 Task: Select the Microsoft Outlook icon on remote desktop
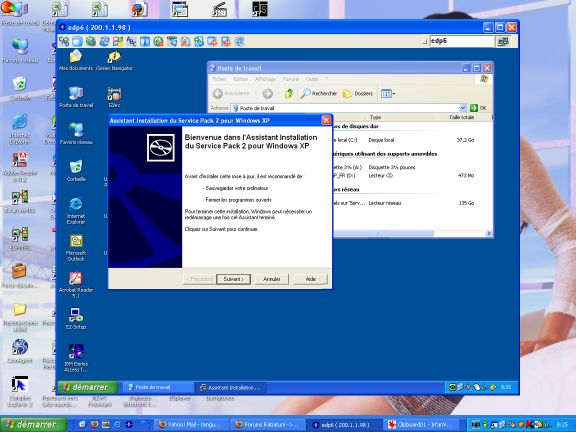click(76, 248)
